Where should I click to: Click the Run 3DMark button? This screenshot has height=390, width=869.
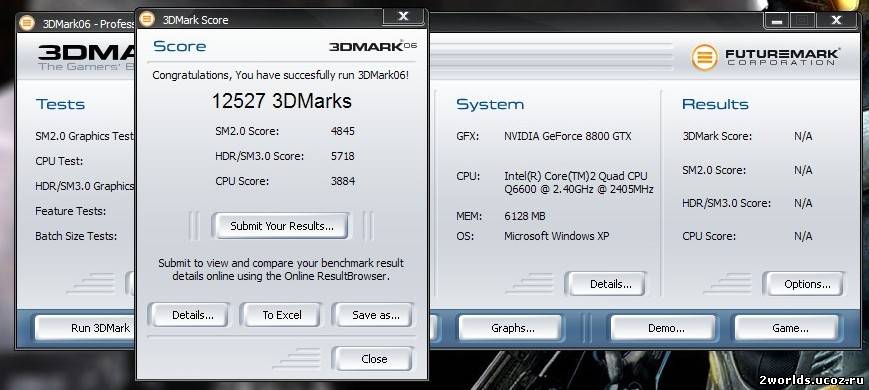tap(86, 328)
